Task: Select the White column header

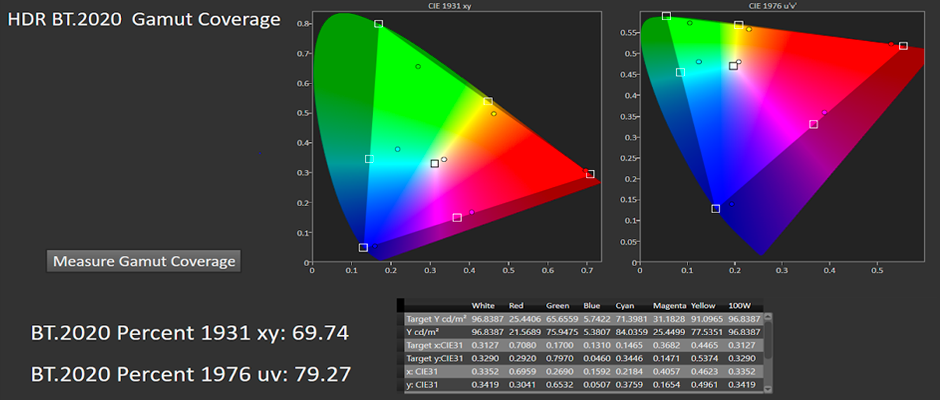Action: click(x=483, y=306)
